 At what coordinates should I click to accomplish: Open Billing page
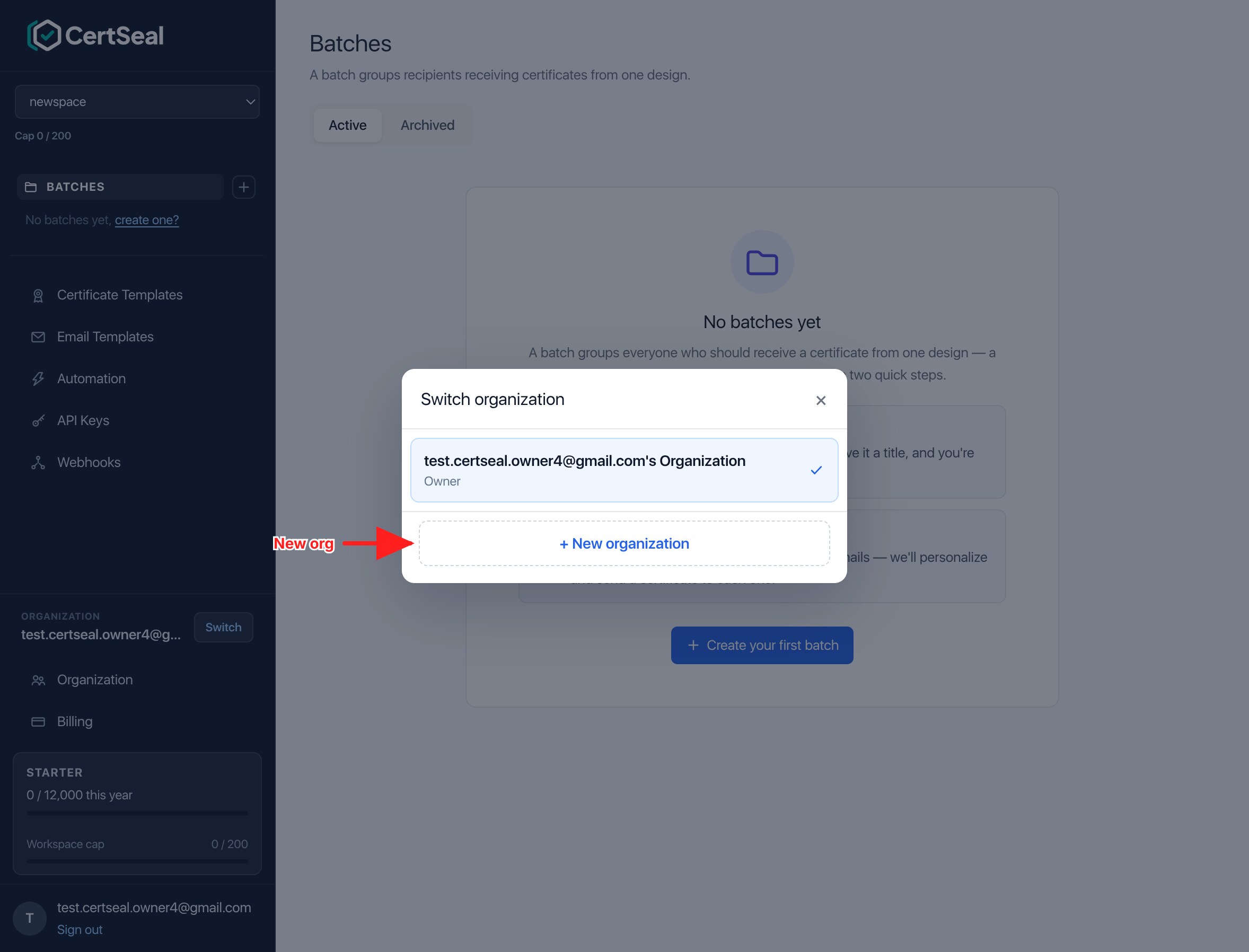(x=75, y=721)
